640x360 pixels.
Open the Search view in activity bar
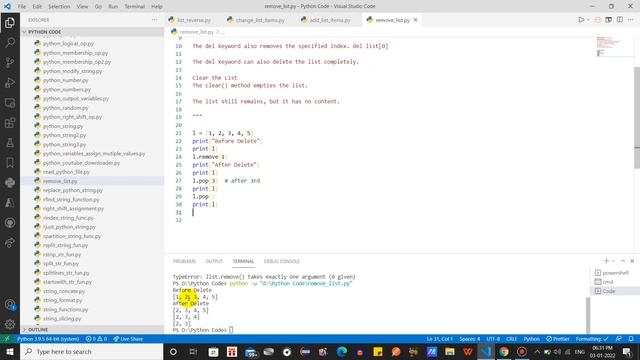(x=10, y=42)
